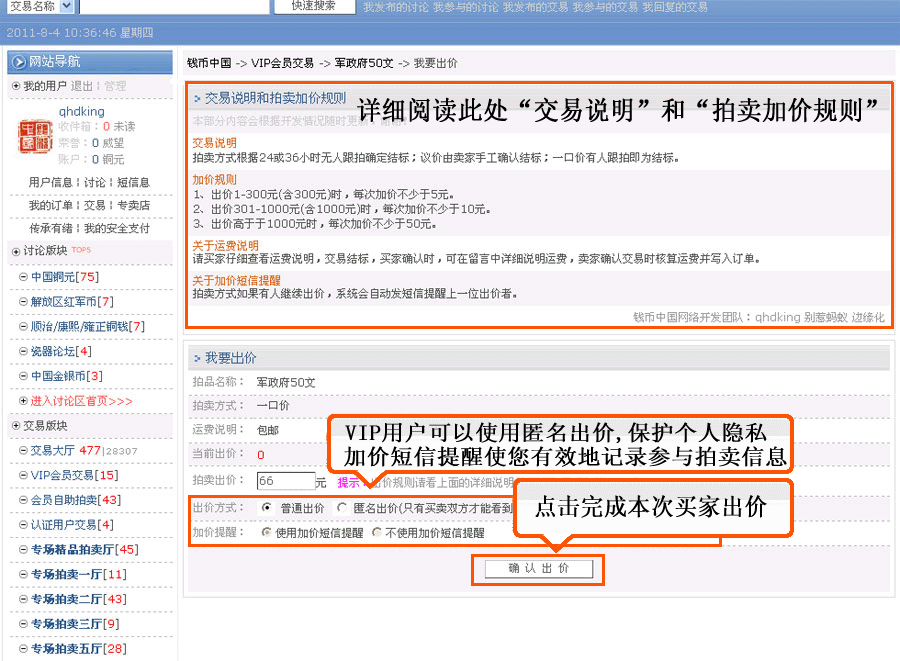Click the 交易版块 section bullet icon
Viewport: 900px width, 661px height.
point(15,426)
